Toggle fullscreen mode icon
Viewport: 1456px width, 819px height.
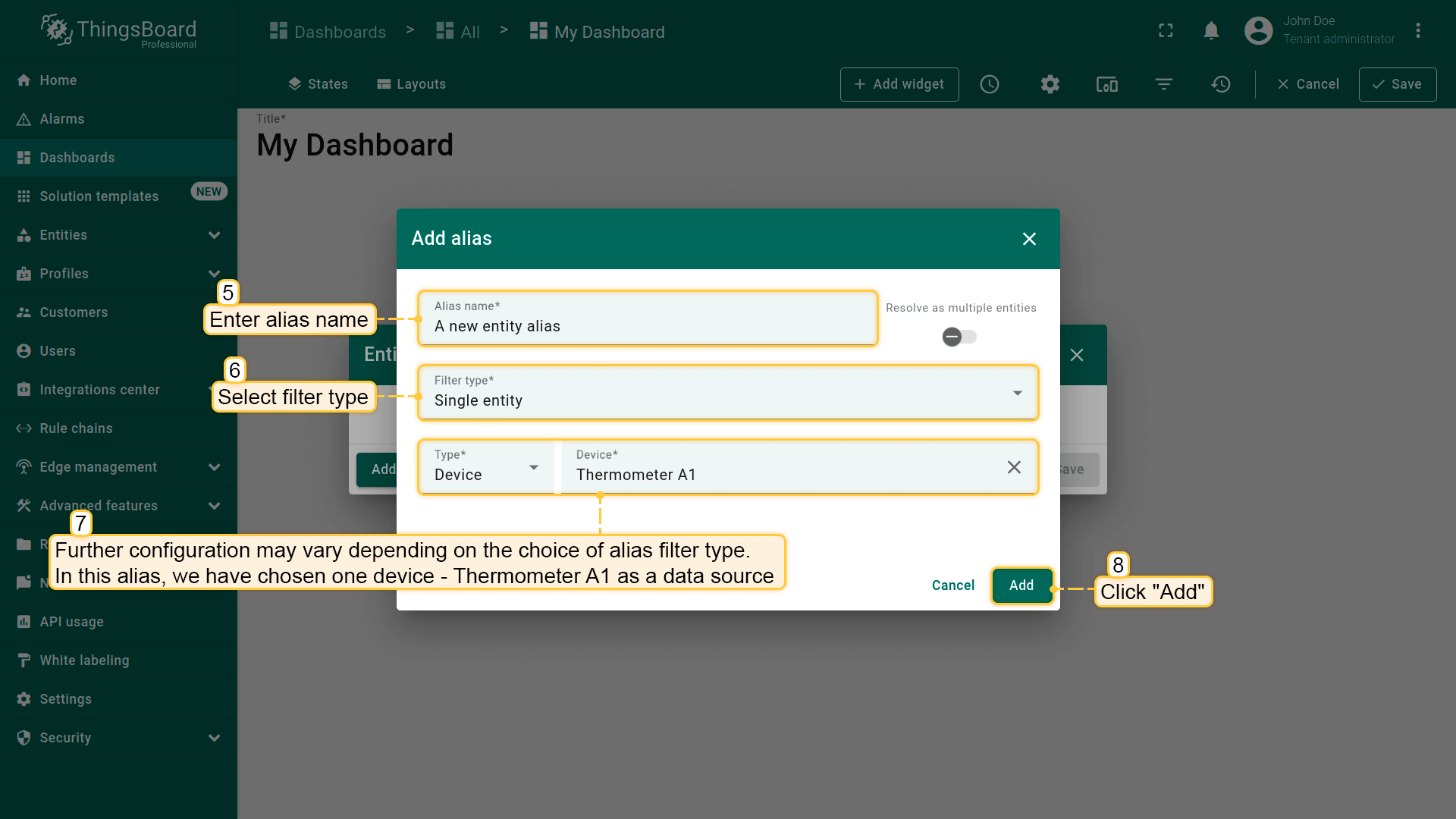[1166, 30]
